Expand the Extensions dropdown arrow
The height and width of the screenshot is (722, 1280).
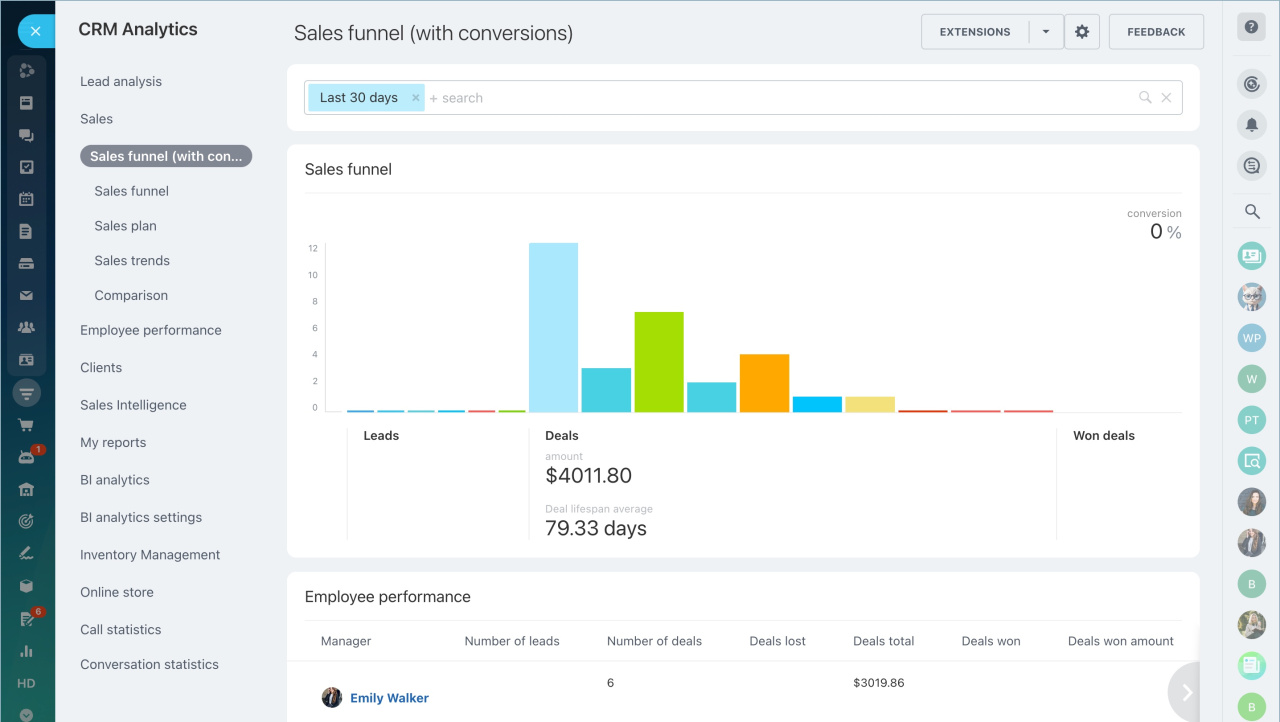tap(1046, 32)
